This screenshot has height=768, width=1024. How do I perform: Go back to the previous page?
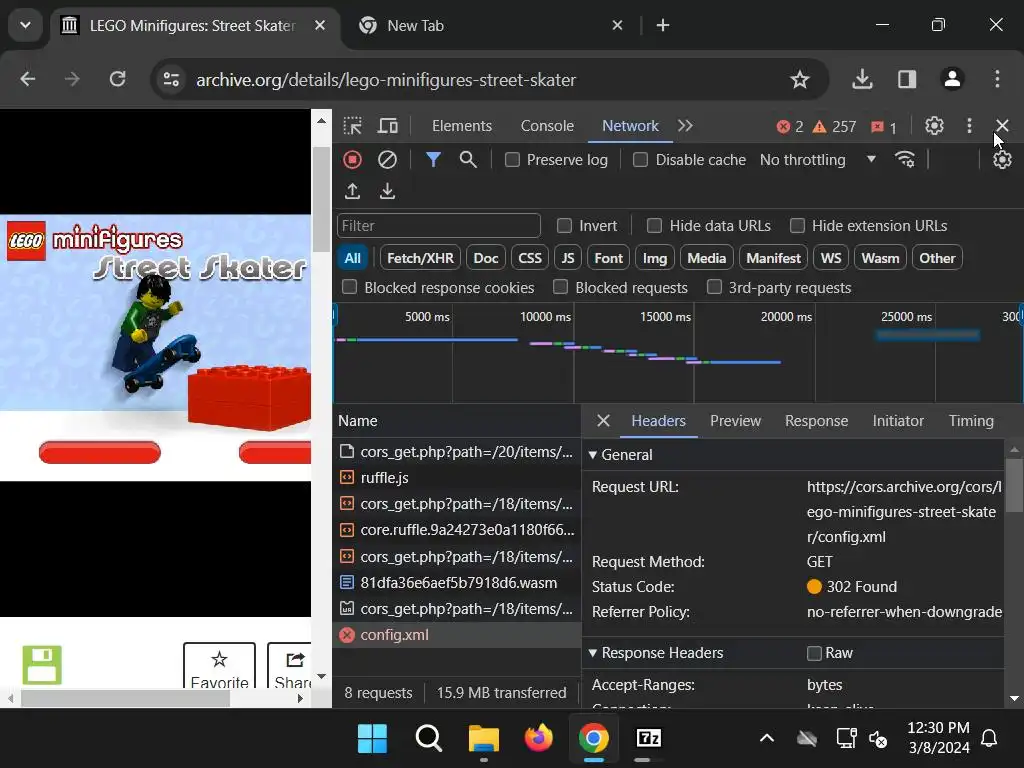pos(27,79)
